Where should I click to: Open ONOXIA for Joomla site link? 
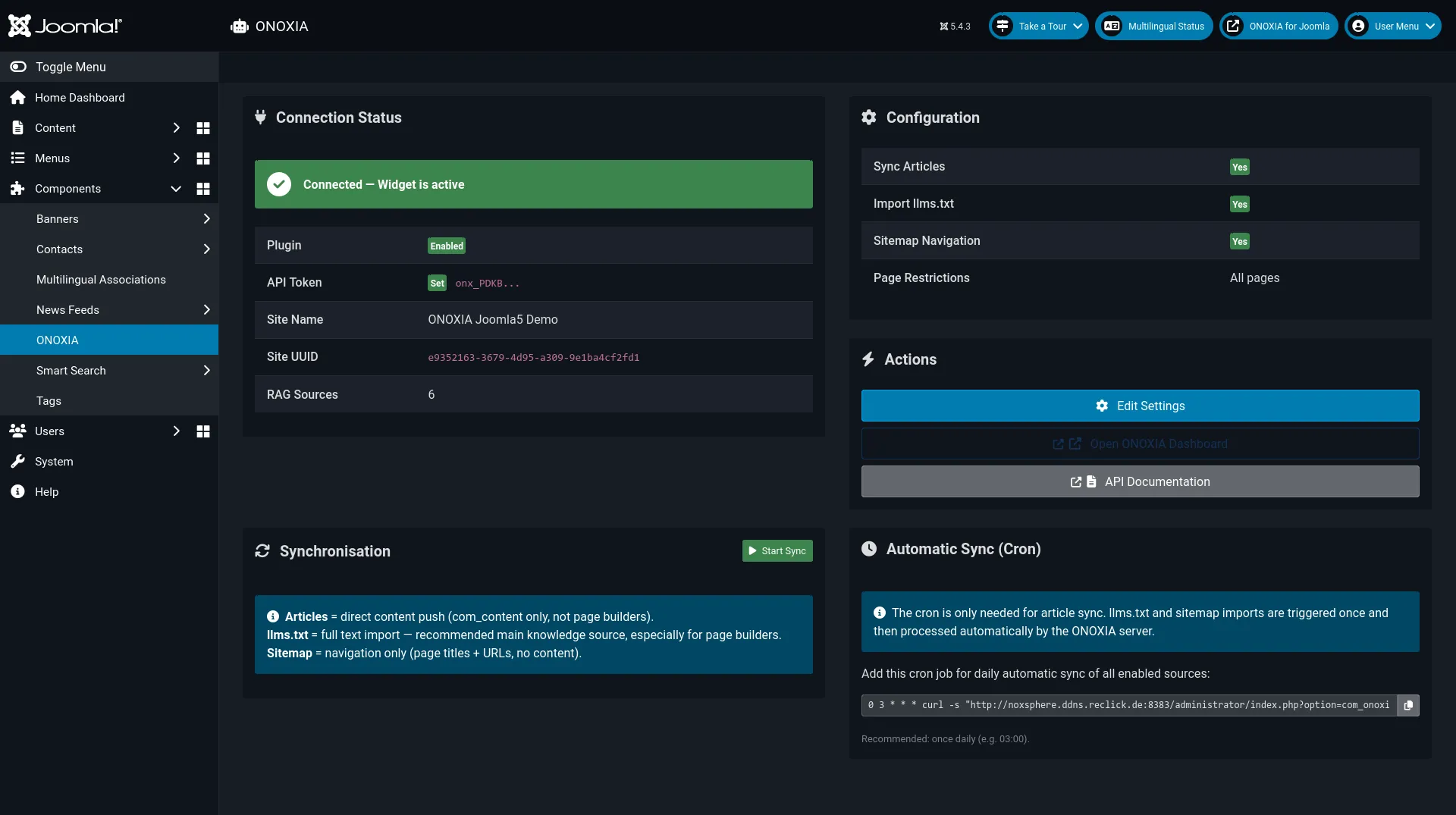[x=1279, y=26]
